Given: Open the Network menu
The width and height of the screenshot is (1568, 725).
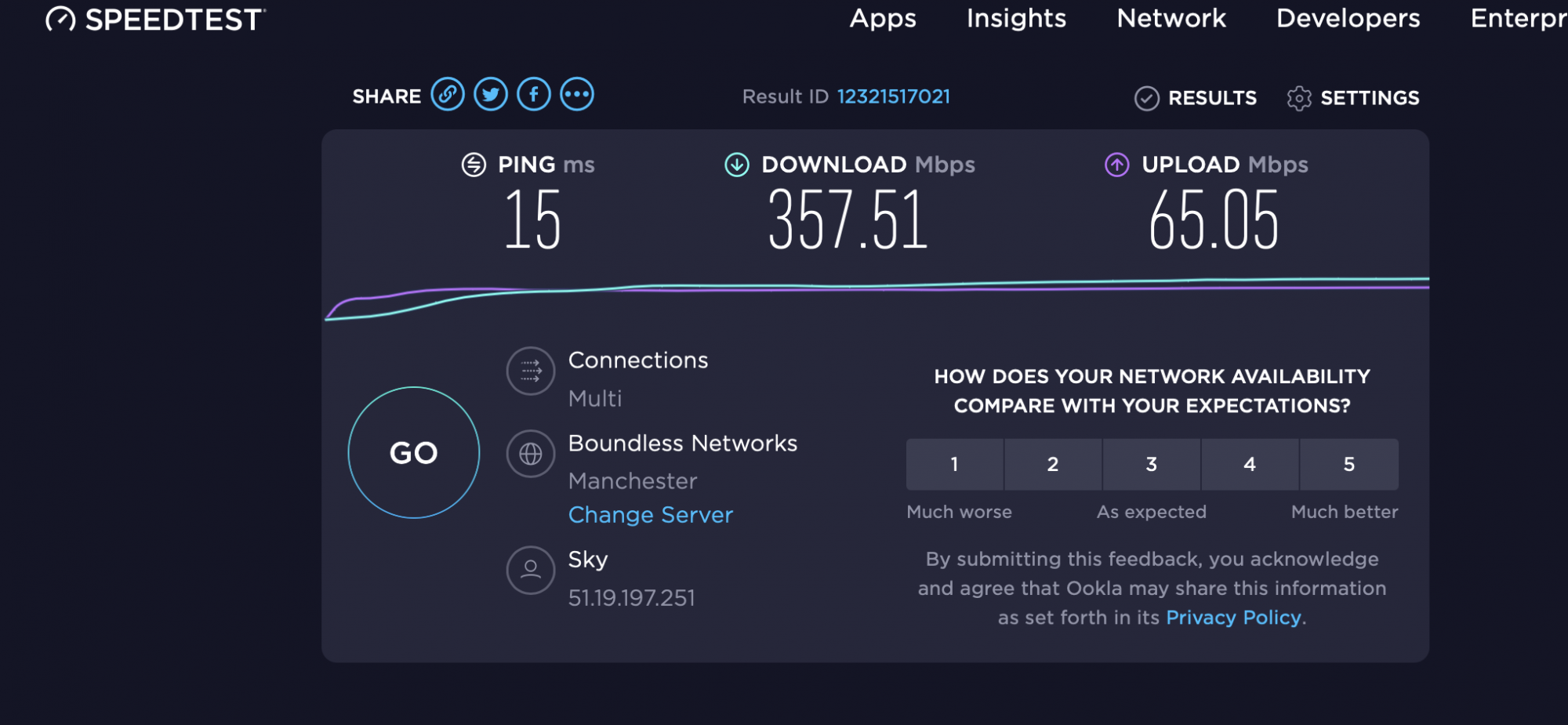Looking at the screenshot, I should 1171,19.
